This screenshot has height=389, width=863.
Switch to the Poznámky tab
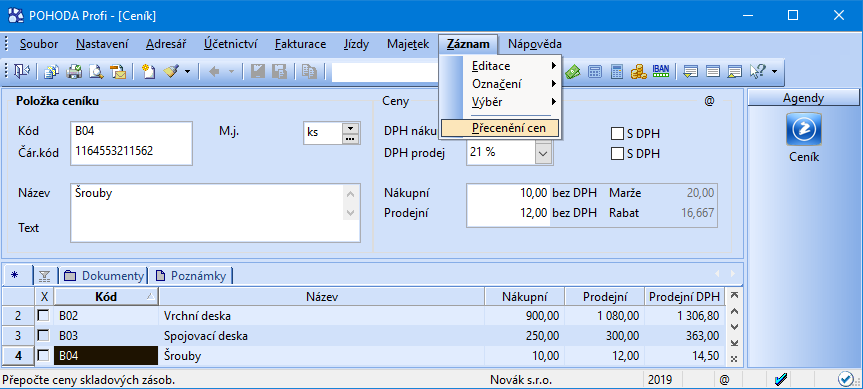(190, 276)
